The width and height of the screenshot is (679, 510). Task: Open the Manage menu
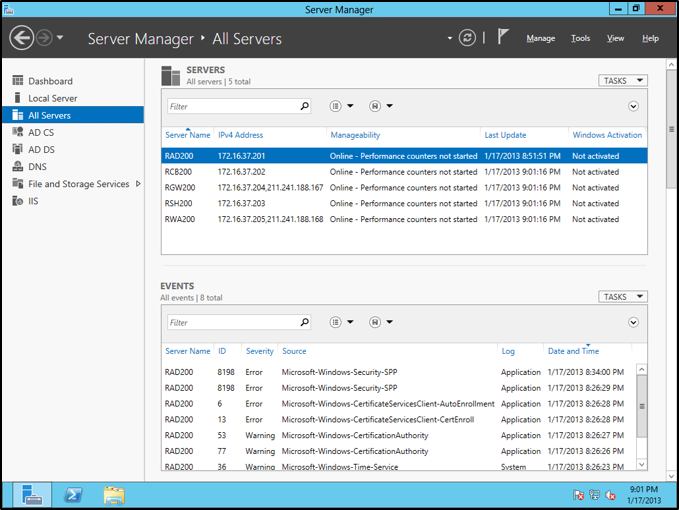click(x=540, y=38)
